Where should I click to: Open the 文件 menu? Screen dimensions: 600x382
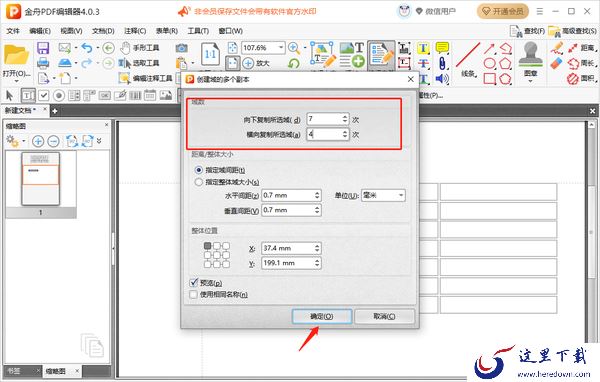click(13, 31)
